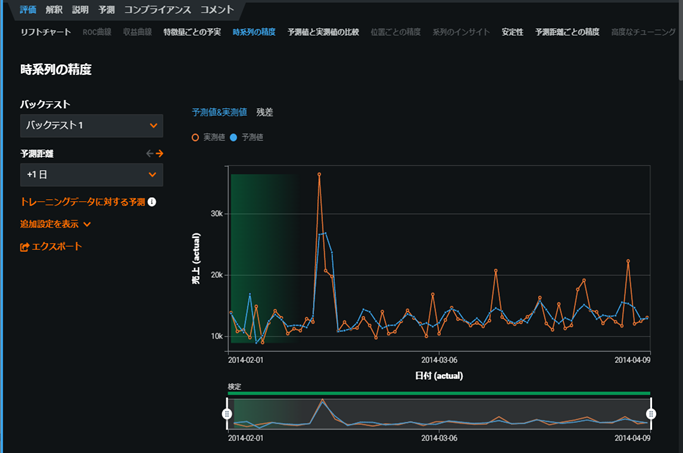Screen dimensions: 683x453
Task: Click the highest orange peak data point
Action: 319,174
